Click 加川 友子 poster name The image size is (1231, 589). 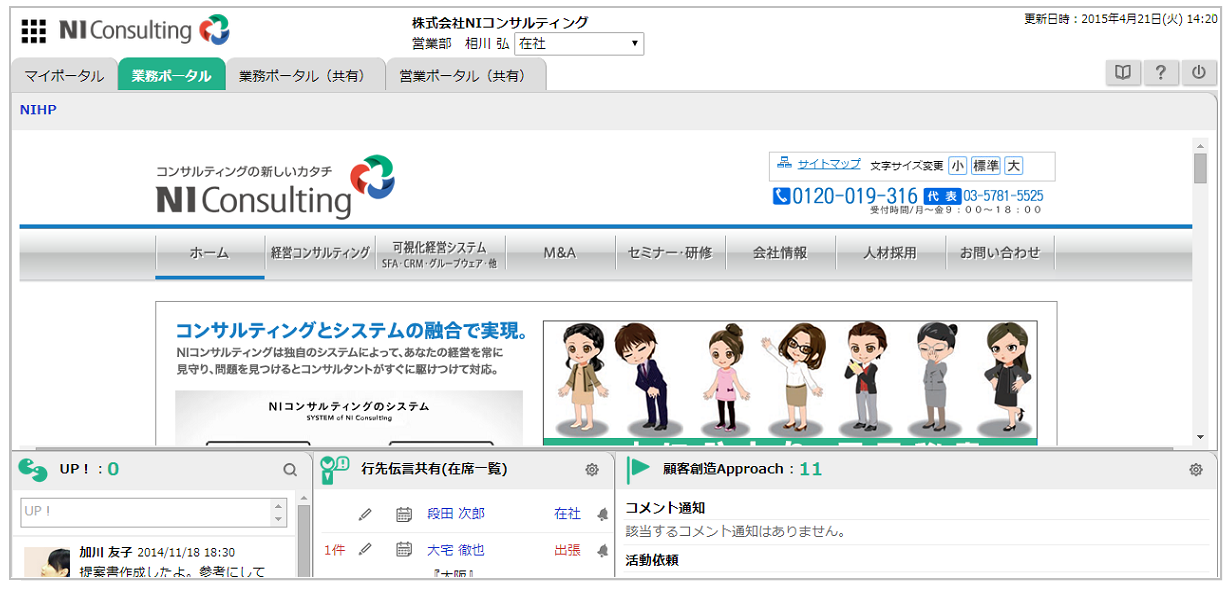106,552
